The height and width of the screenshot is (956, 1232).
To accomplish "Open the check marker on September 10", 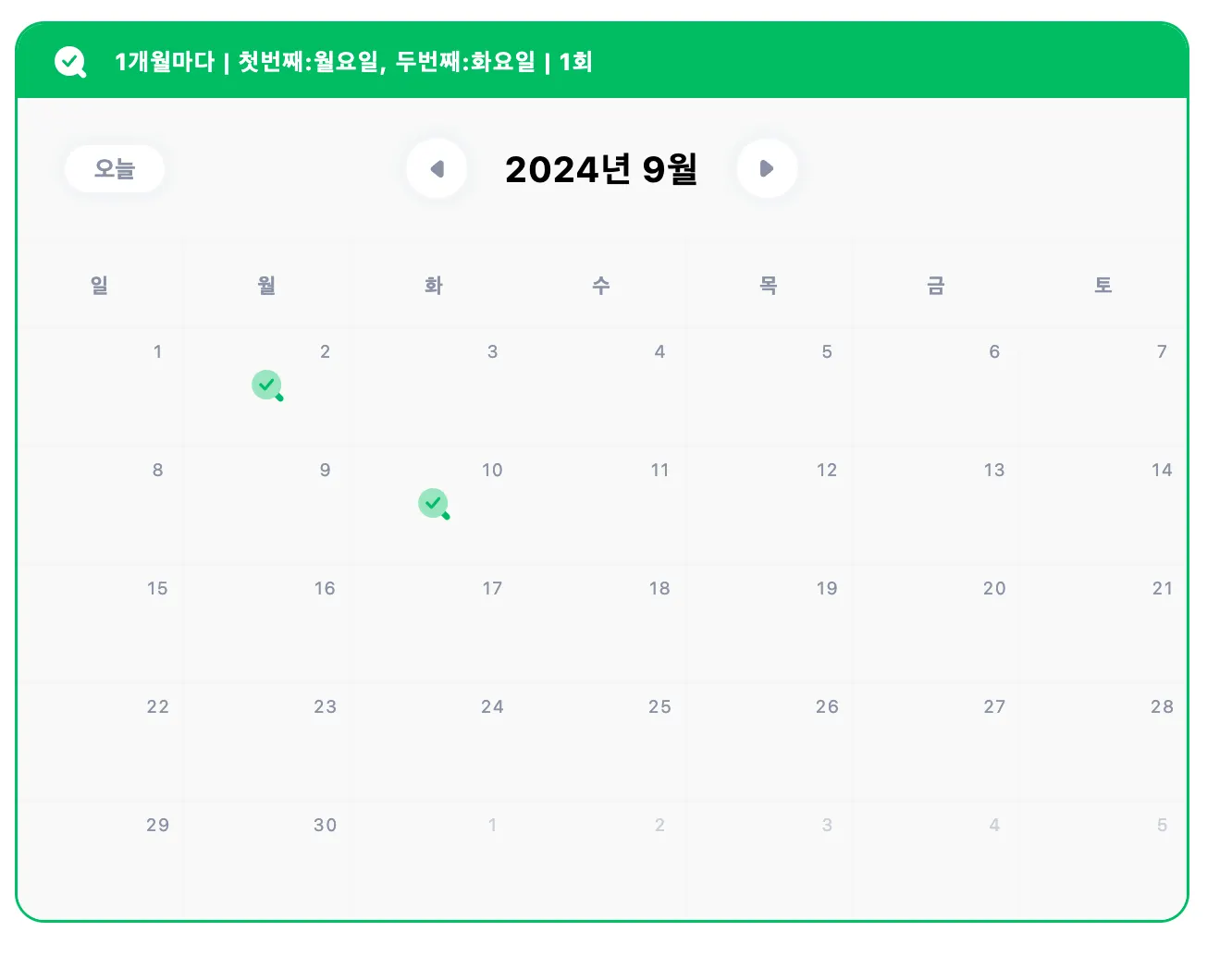I will pos(434,504).
